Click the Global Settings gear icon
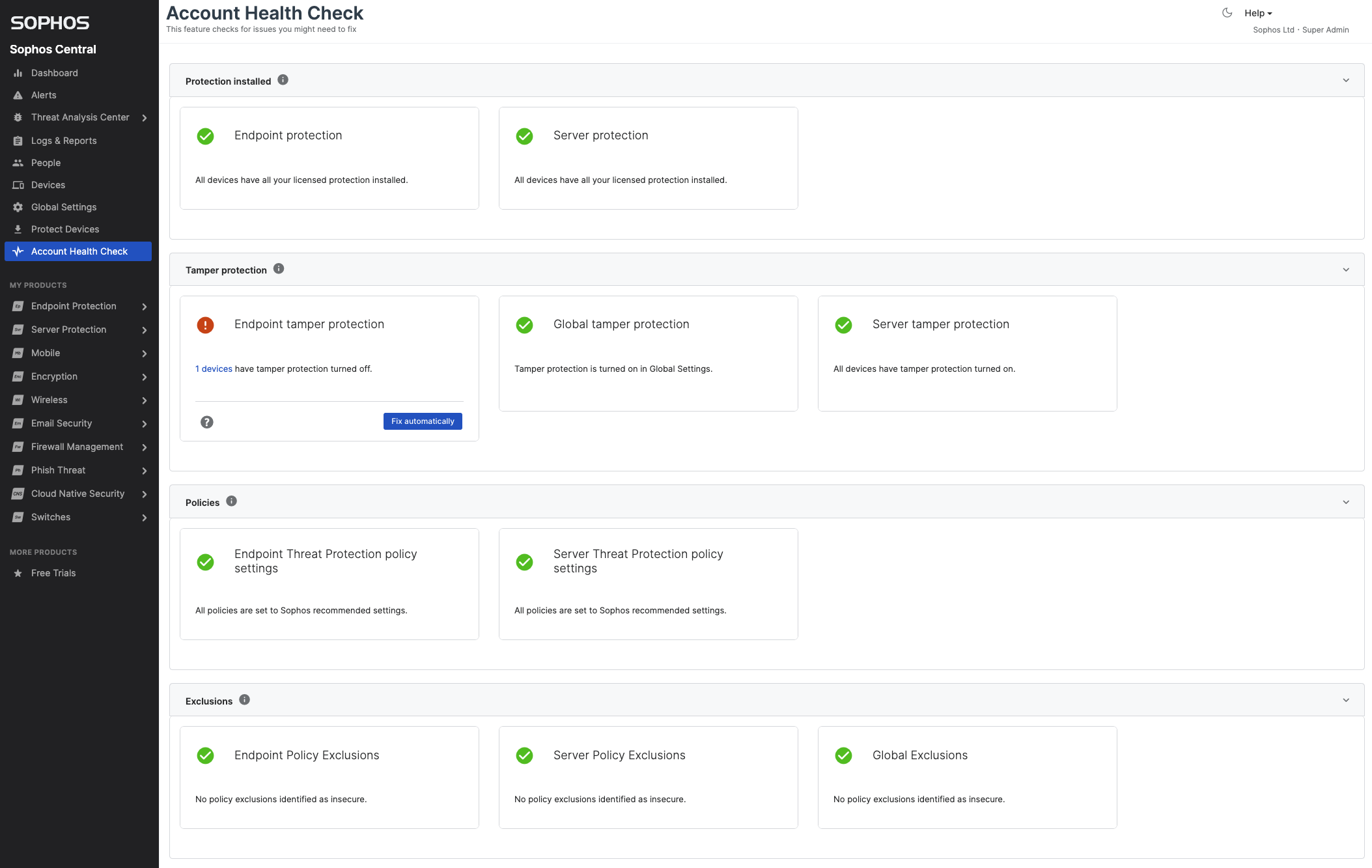This screenshot has height=868, width=1372. coord(18,207)
